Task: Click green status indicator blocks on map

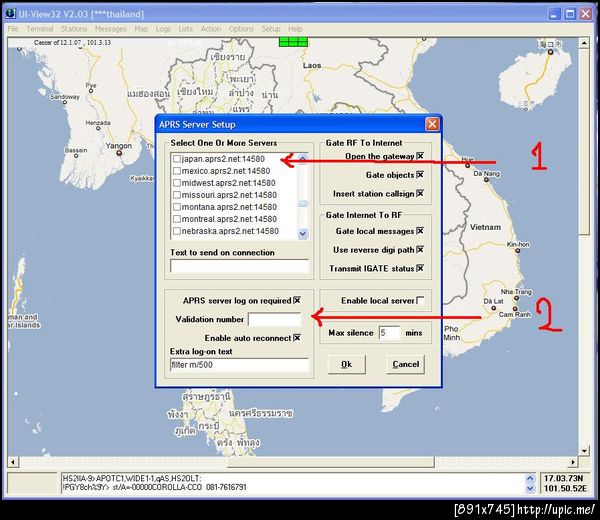Action: click(293, 42)
